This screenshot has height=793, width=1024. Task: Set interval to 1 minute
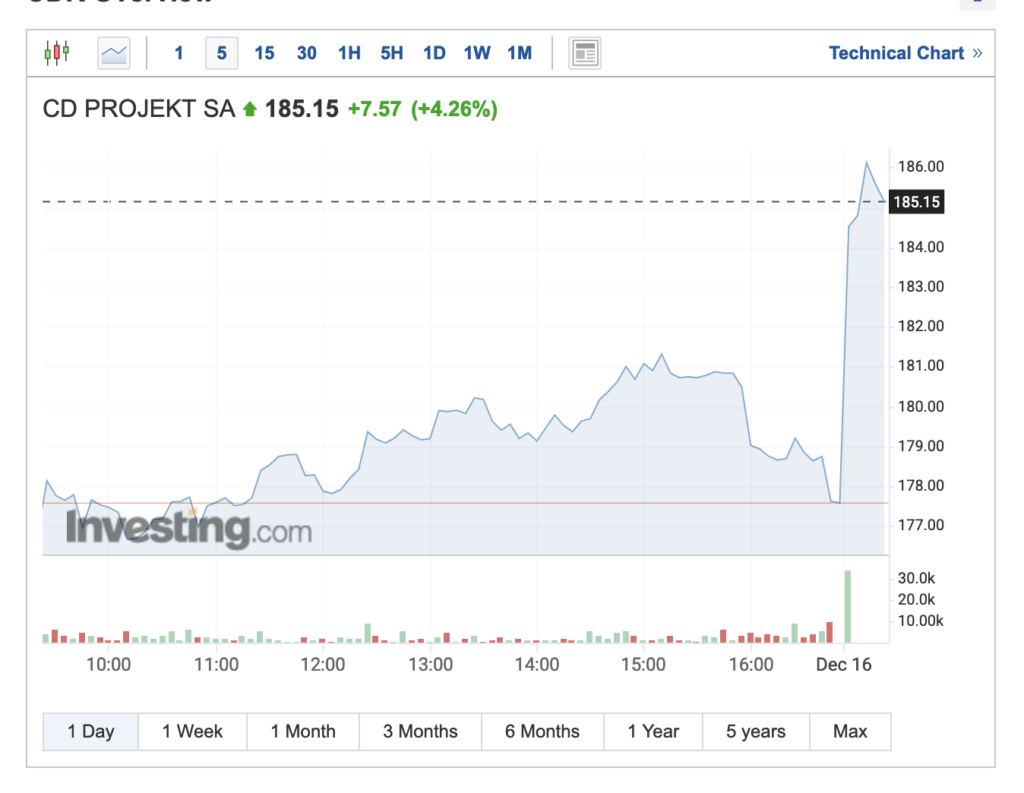point(179,53)
